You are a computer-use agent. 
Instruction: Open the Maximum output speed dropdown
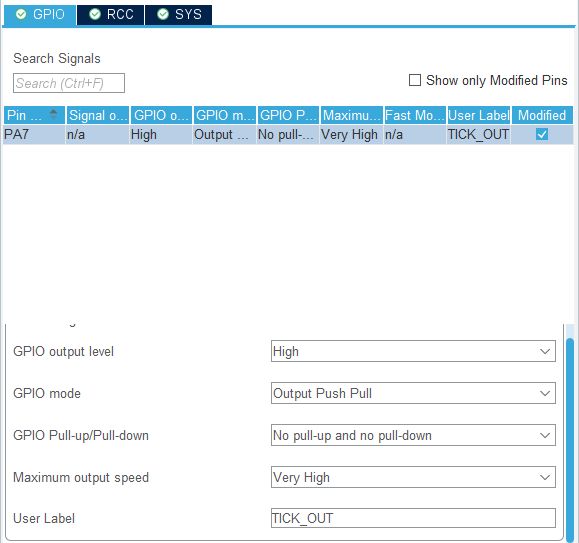click(x=413, y=477)
